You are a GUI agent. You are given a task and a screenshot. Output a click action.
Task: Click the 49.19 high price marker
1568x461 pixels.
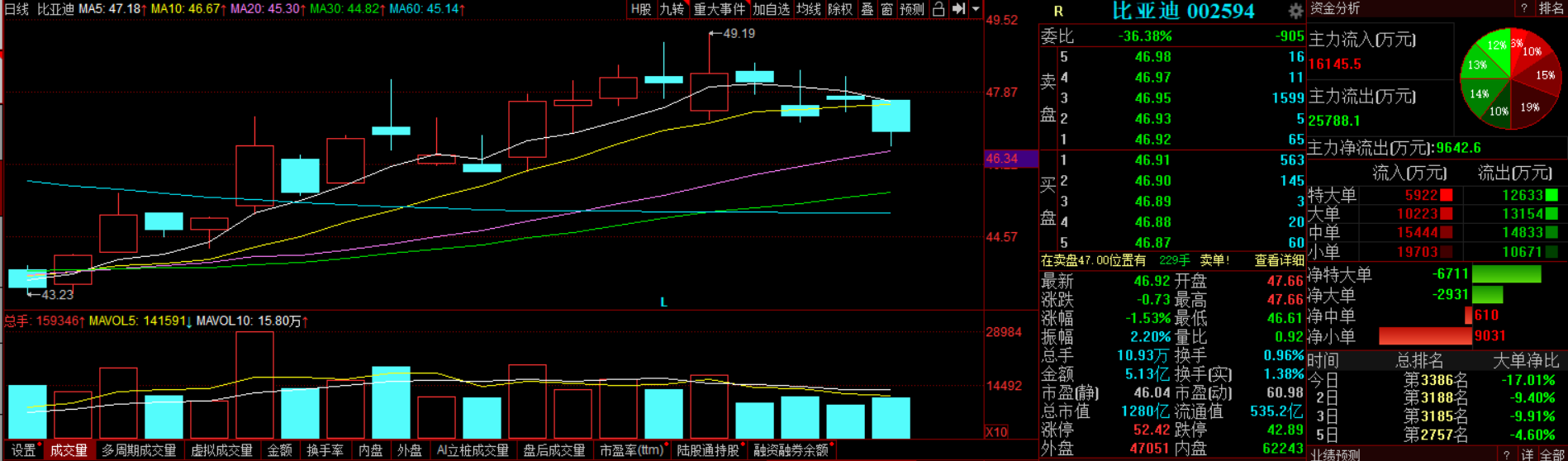click(732, 34)
